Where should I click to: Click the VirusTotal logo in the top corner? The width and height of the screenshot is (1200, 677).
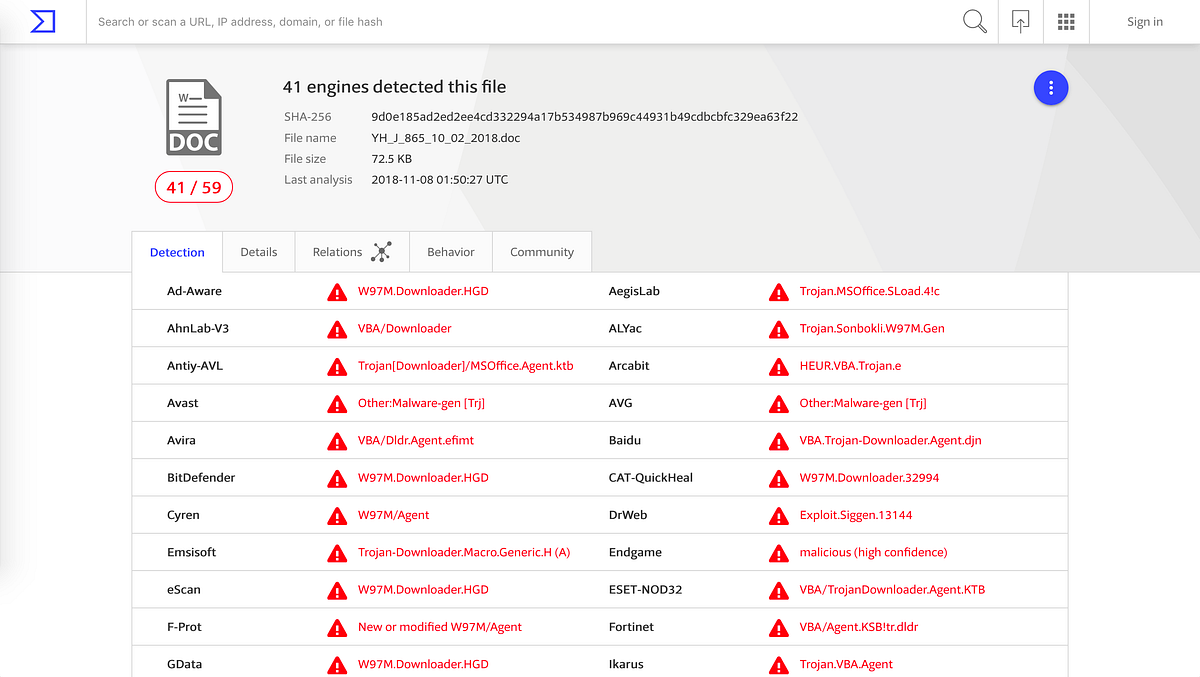pos(42,21)
